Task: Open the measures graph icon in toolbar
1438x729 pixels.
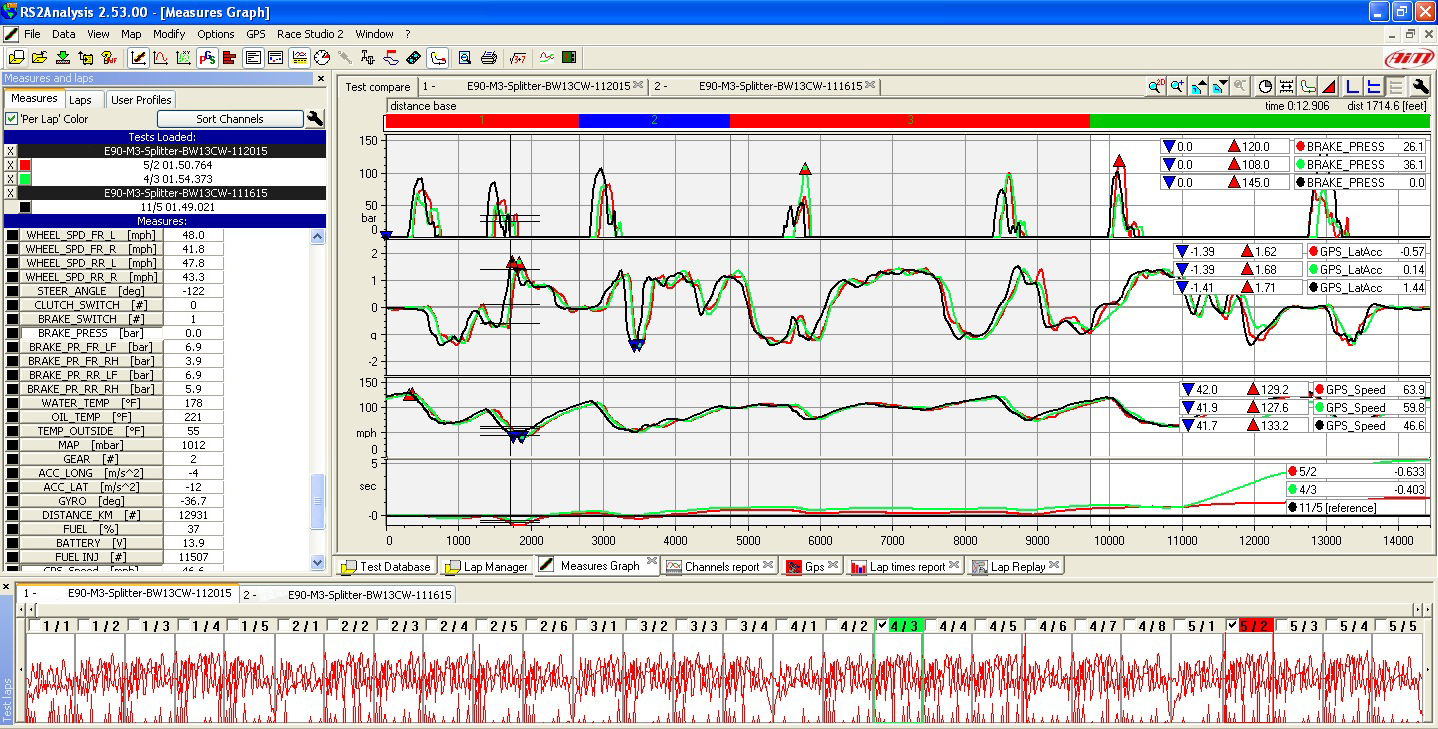Action: click(x=139, y=57)
